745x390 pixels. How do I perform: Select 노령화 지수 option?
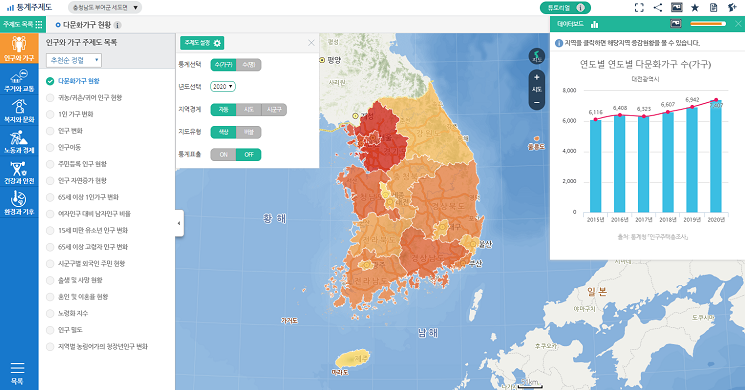coord(50,314)
